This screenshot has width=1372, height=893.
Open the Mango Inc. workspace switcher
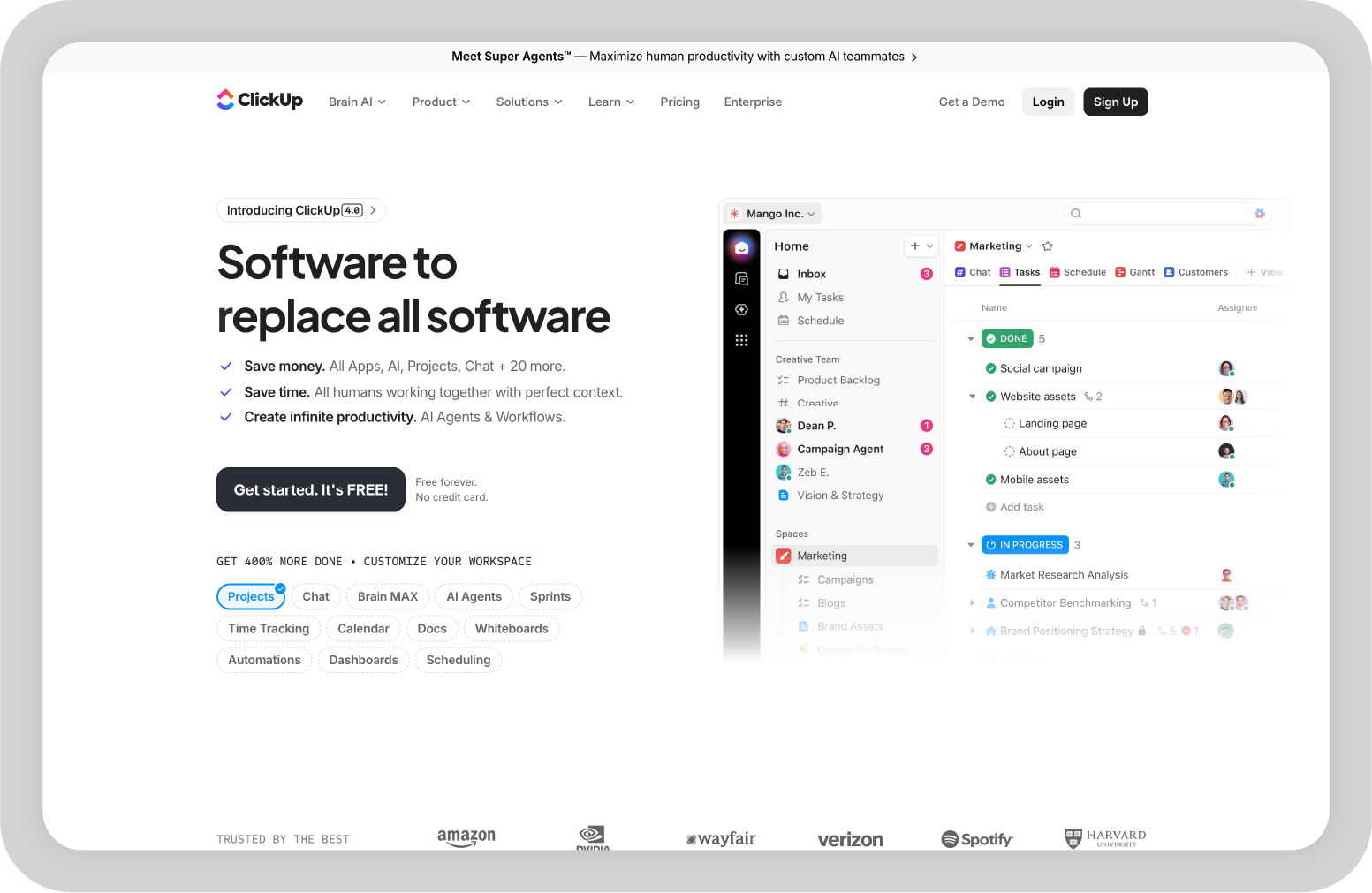tap(773, 214)
